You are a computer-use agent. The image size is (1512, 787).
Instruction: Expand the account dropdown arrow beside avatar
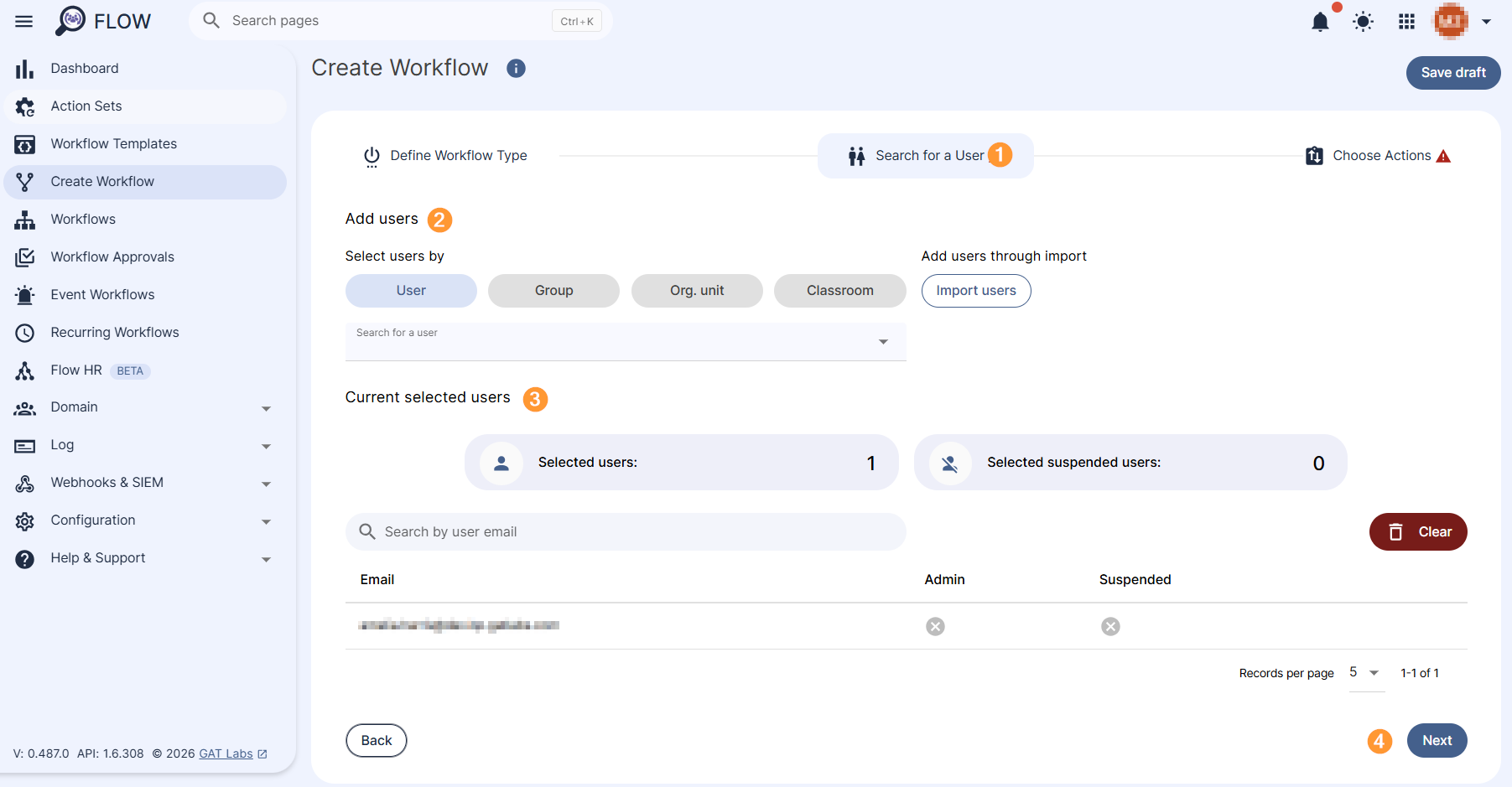point(1486,22)
